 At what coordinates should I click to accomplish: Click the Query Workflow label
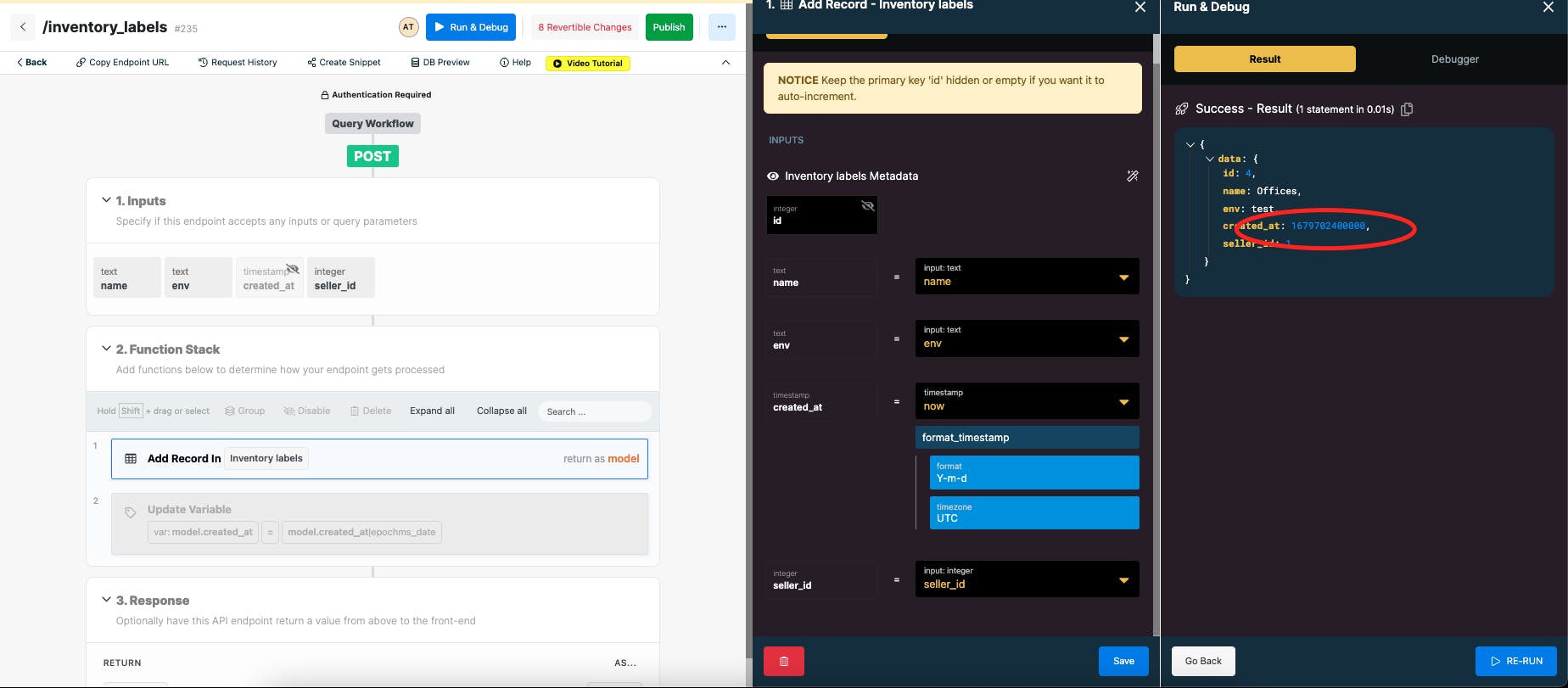372,124
